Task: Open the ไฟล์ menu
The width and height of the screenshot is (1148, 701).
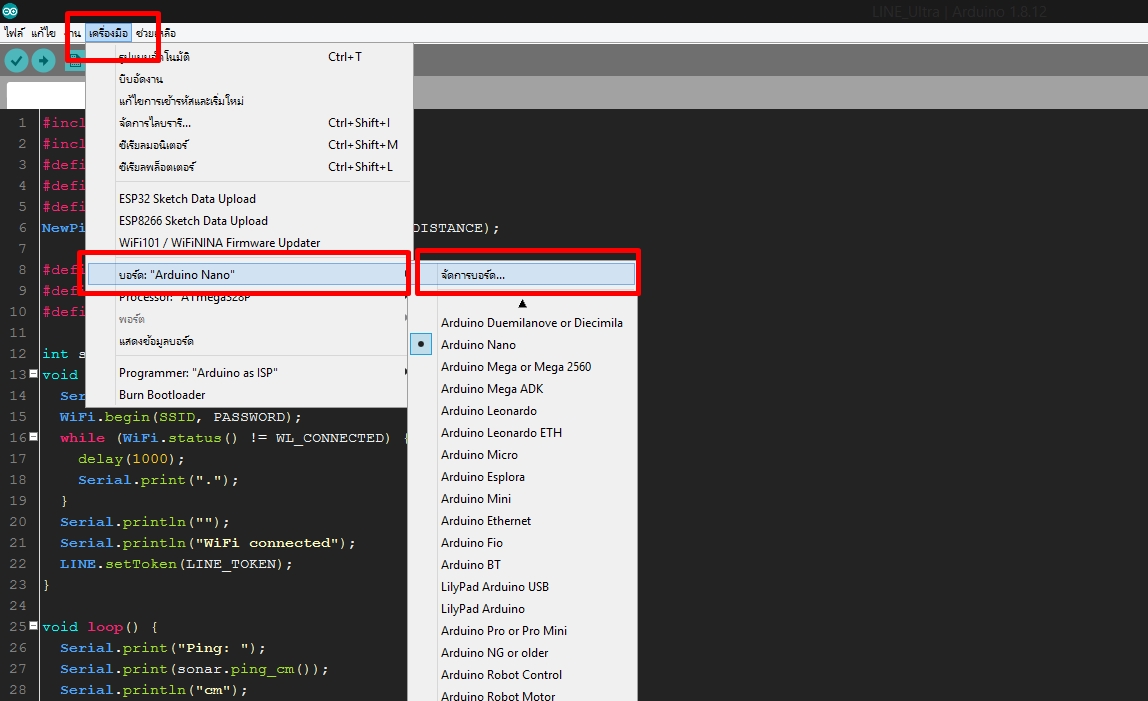Action: pyautogui.click(x=14, y=33)
